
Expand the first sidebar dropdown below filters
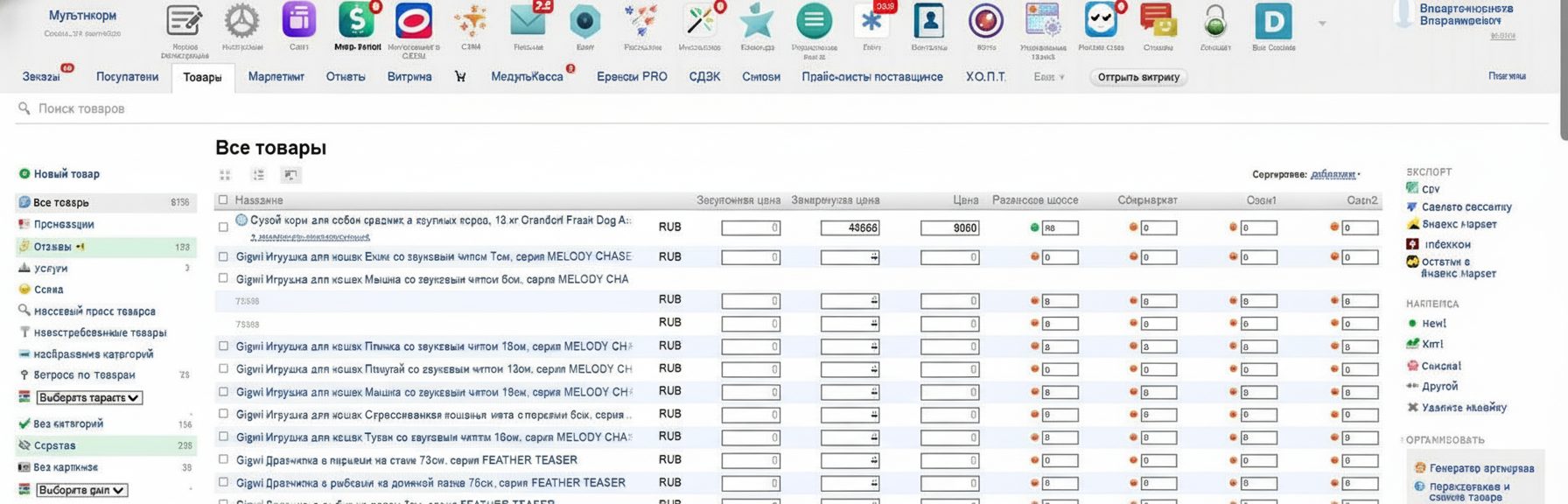click(89, 398)
